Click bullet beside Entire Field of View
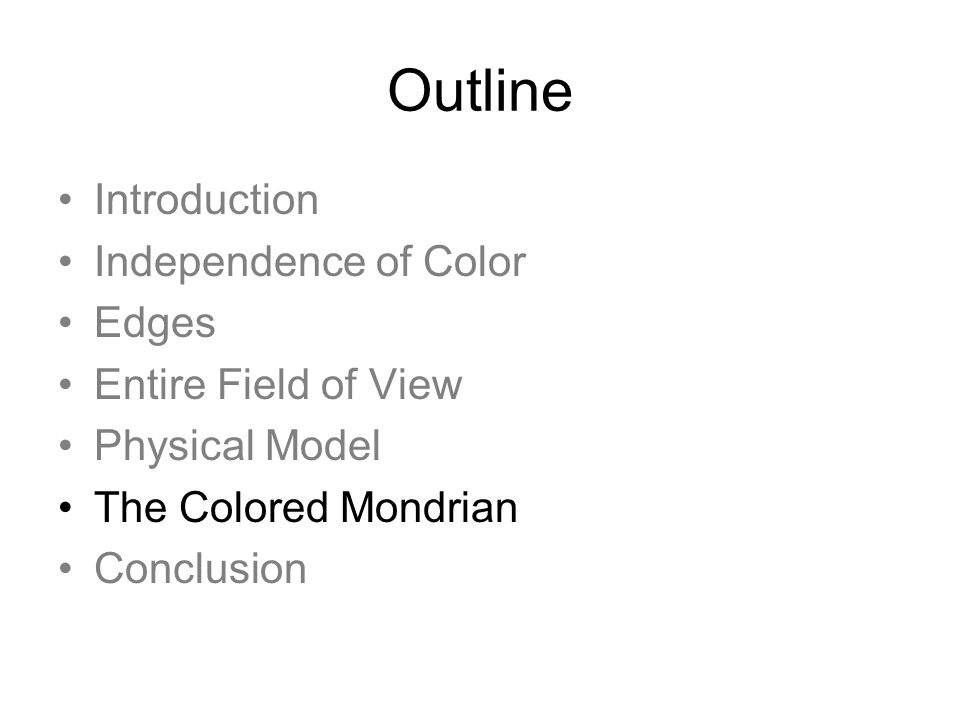The height and width of the screenshot is (720, 960). coord(66,384)
